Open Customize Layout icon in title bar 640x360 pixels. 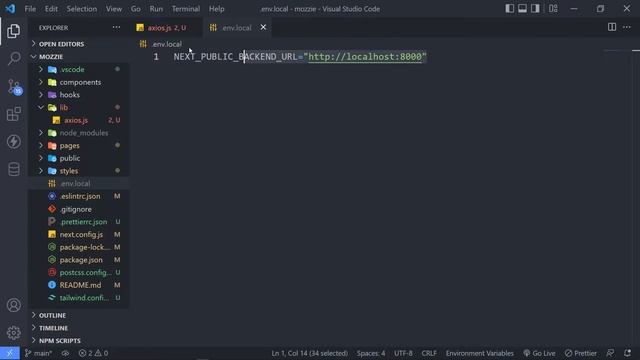pyautogui.click(x=553, y=9)
